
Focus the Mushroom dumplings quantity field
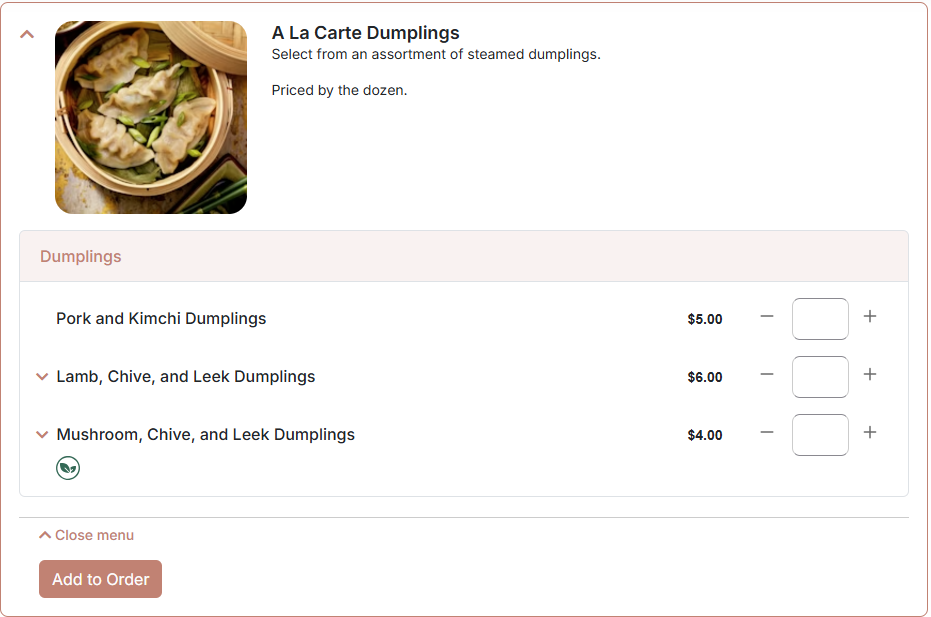(x=820, y=435)
